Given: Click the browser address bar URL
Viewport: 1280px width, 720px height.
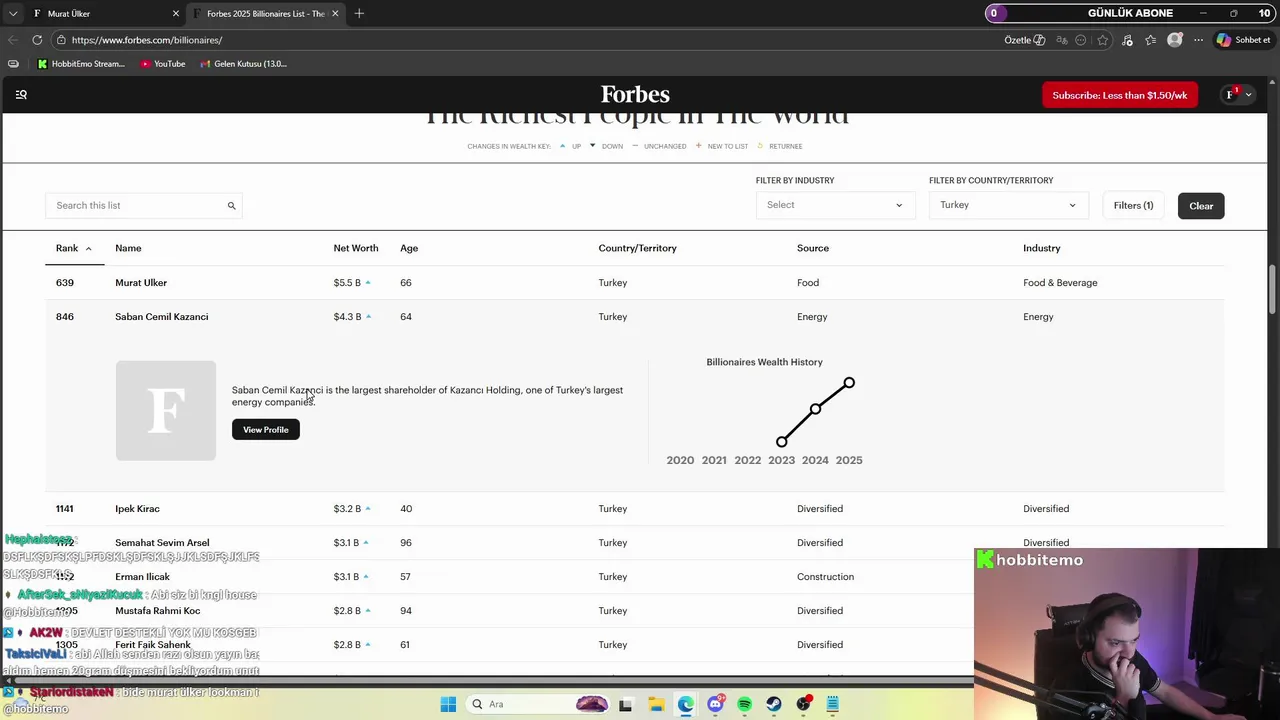Looking at the screenshot, I should [147, 40].
